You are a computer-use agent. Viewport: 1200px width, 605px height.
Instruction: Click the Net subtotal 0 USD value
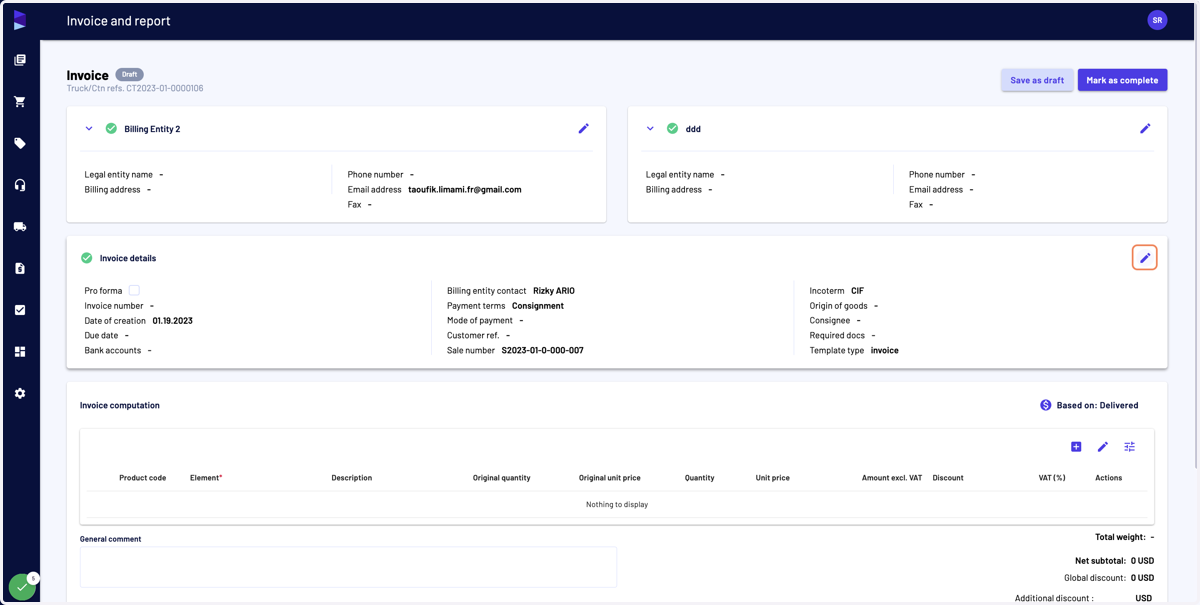coord(1142,561)
